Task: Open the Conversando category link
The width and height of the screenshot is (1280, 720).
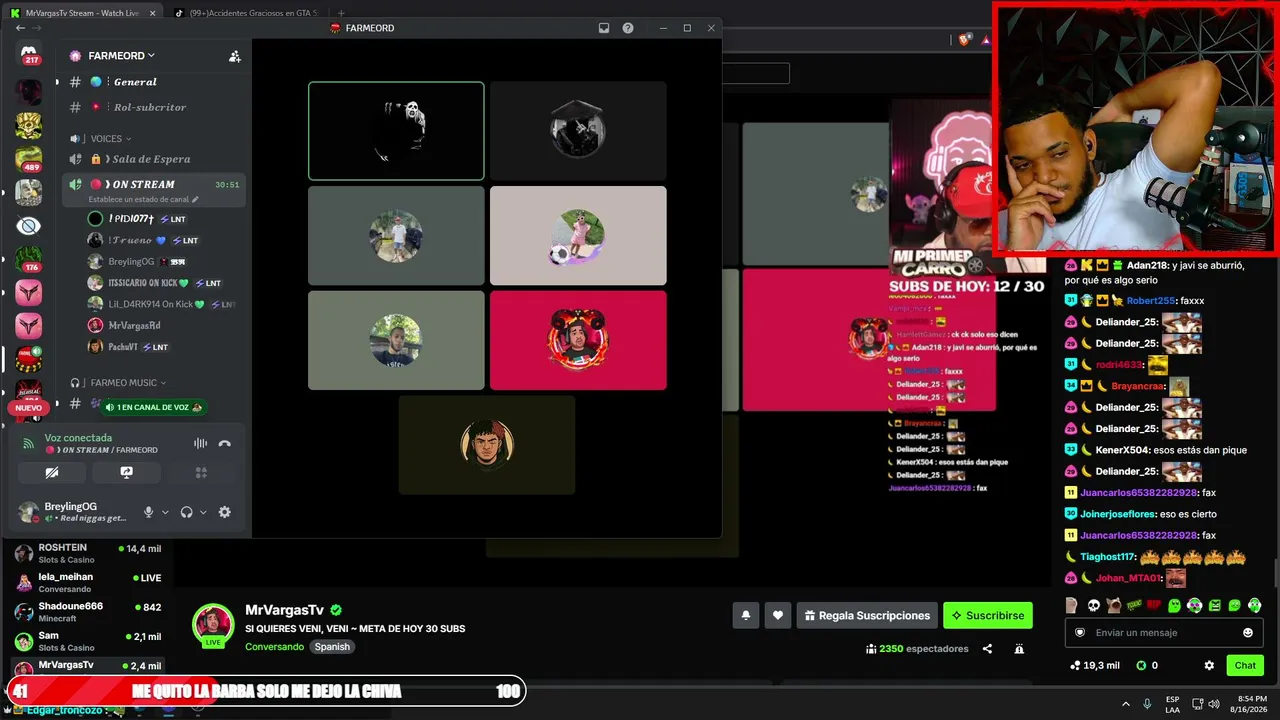Action: tap(274, 647)
